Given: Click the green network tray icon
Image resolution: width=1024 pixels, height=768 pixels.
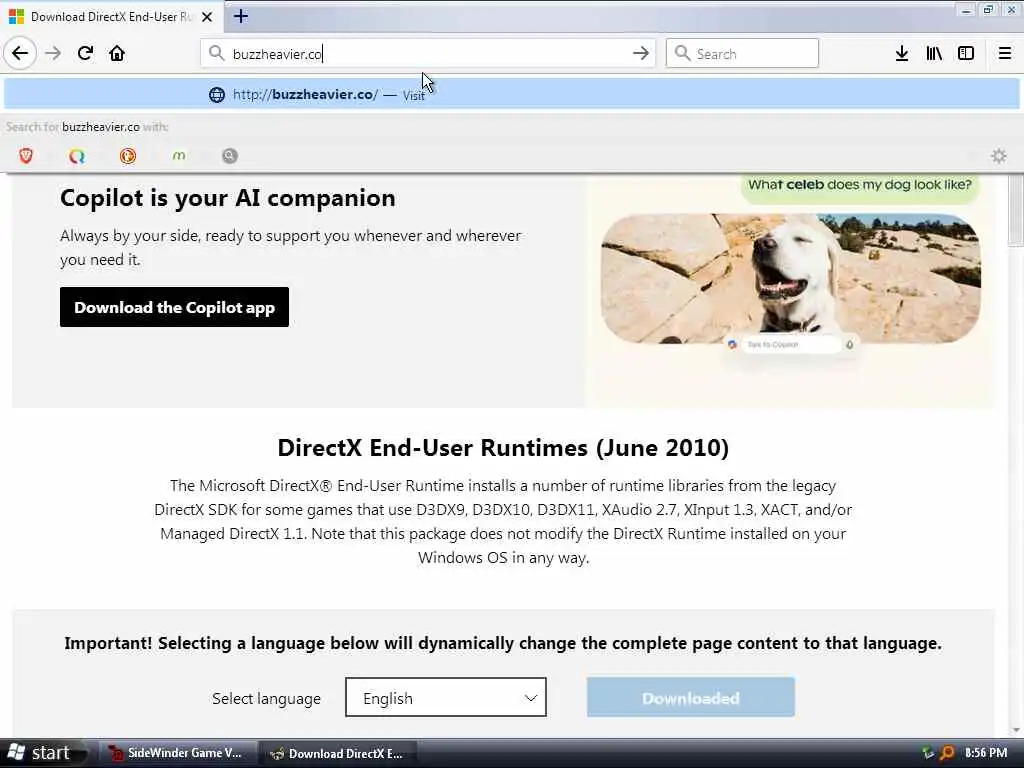Looking at the screenshot, I should [928, 753].
